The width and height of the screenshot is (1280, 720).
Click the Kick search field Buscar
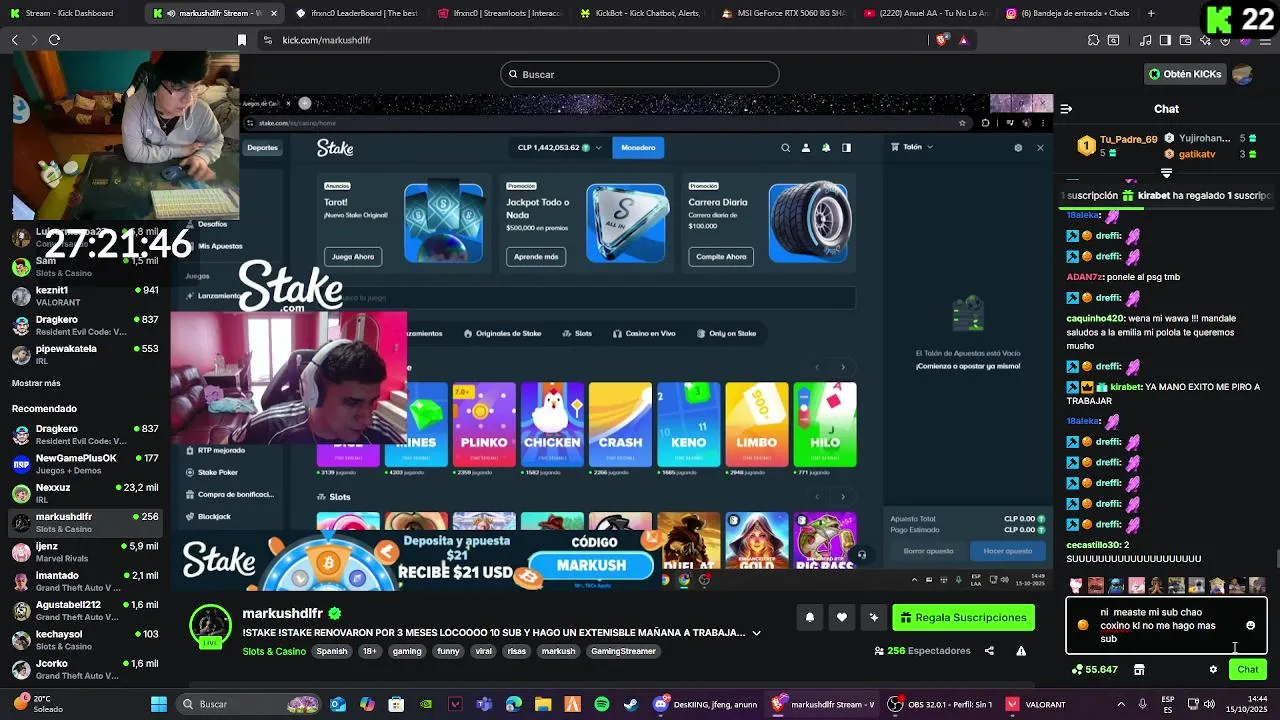coord(640,74)
